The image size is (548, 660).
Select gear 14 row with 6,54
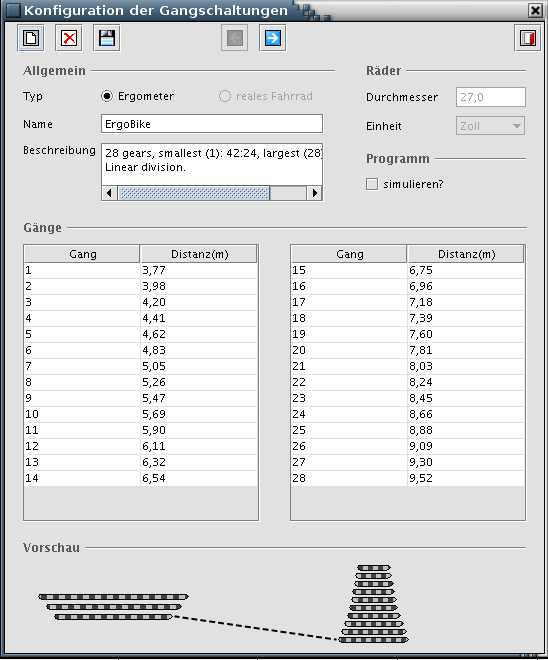[141, 478]
